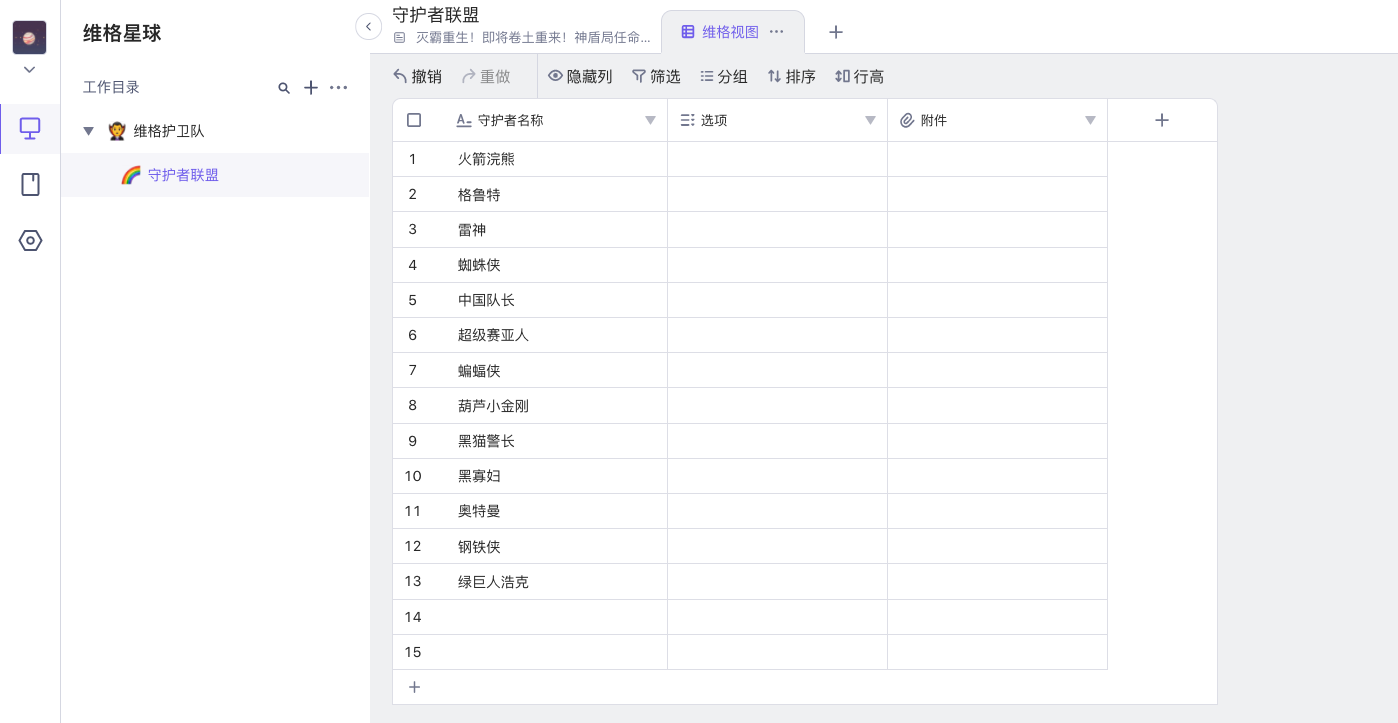Open more options for 工作目录
The width and height of the screenshot is (1398, 723).
(339, 88)
